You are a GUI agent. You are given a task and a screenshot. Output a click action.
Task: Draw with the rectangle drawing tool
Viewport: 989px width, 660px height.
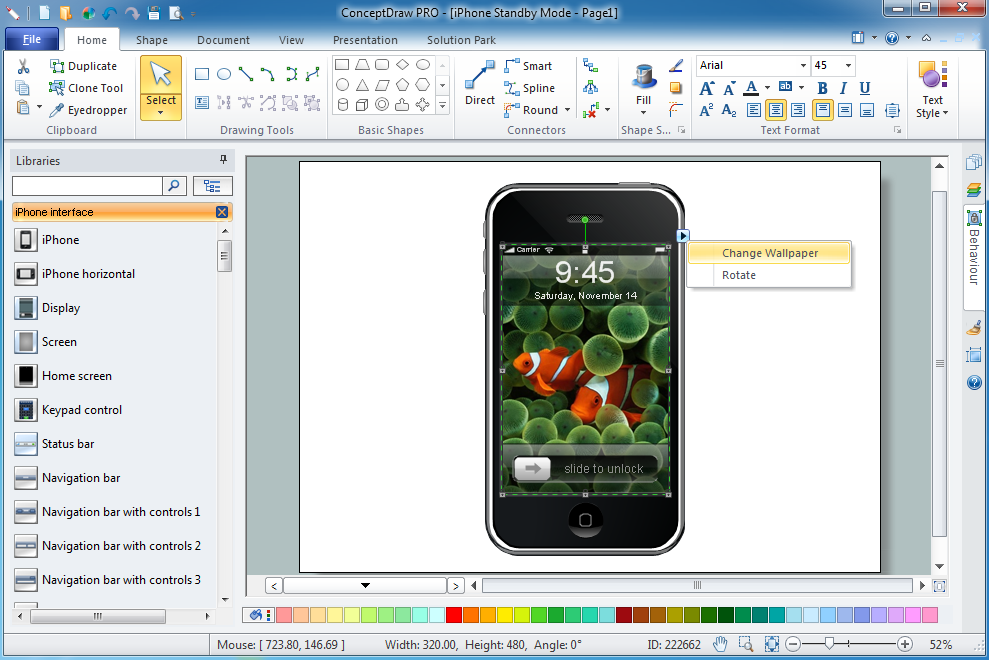[202, 74]
